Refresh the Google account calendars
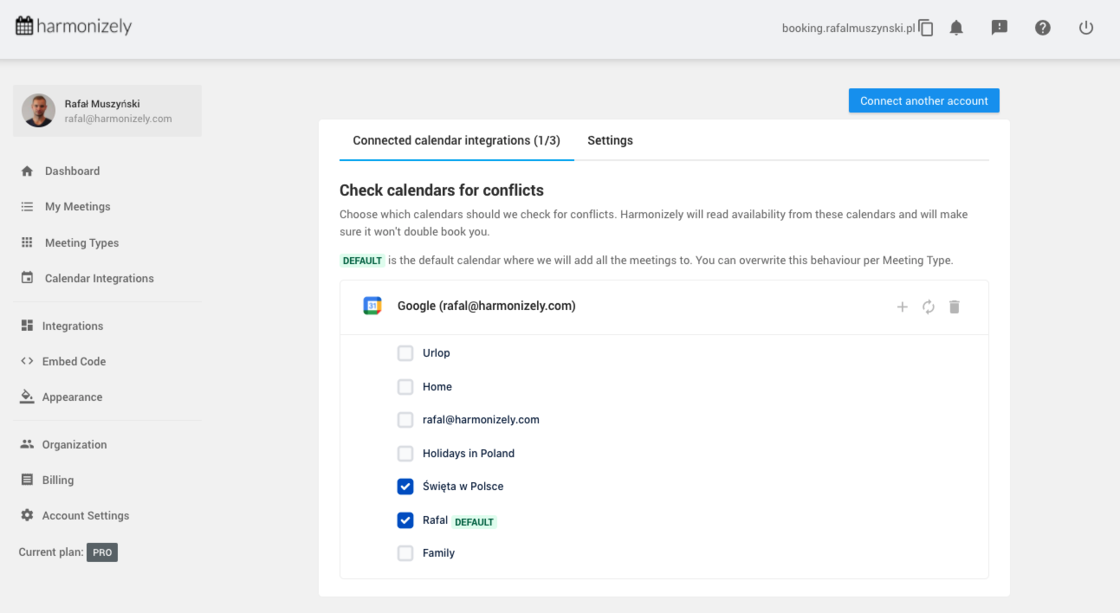Viewport: 1120px width, 613px height. pos(929,306)
